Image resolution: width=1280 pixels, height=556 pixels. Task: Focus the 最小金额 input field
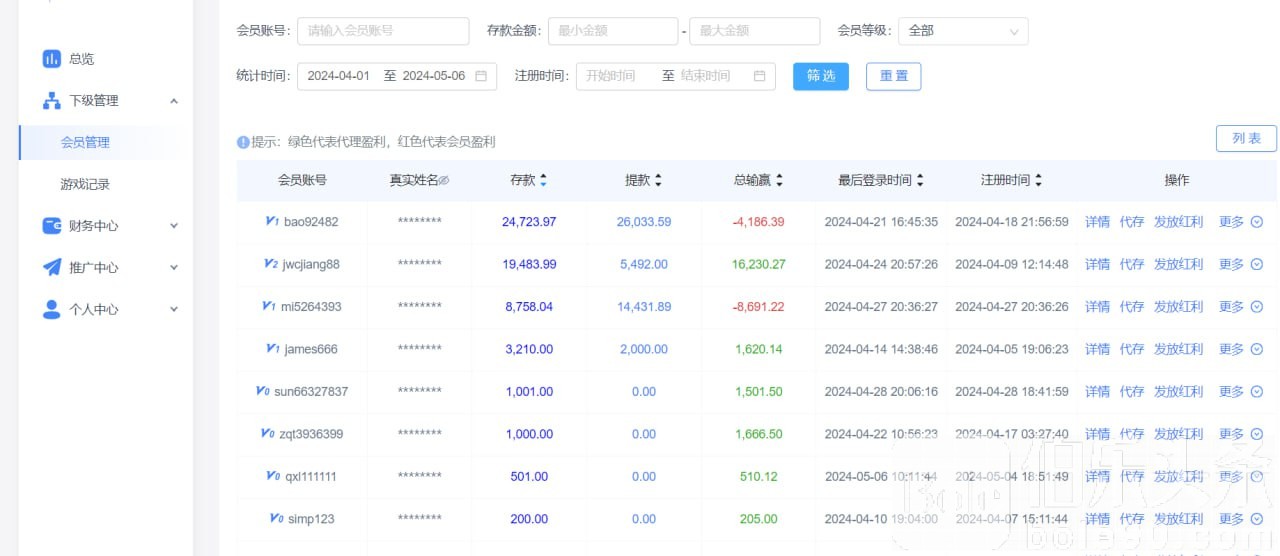click(613, 31)
